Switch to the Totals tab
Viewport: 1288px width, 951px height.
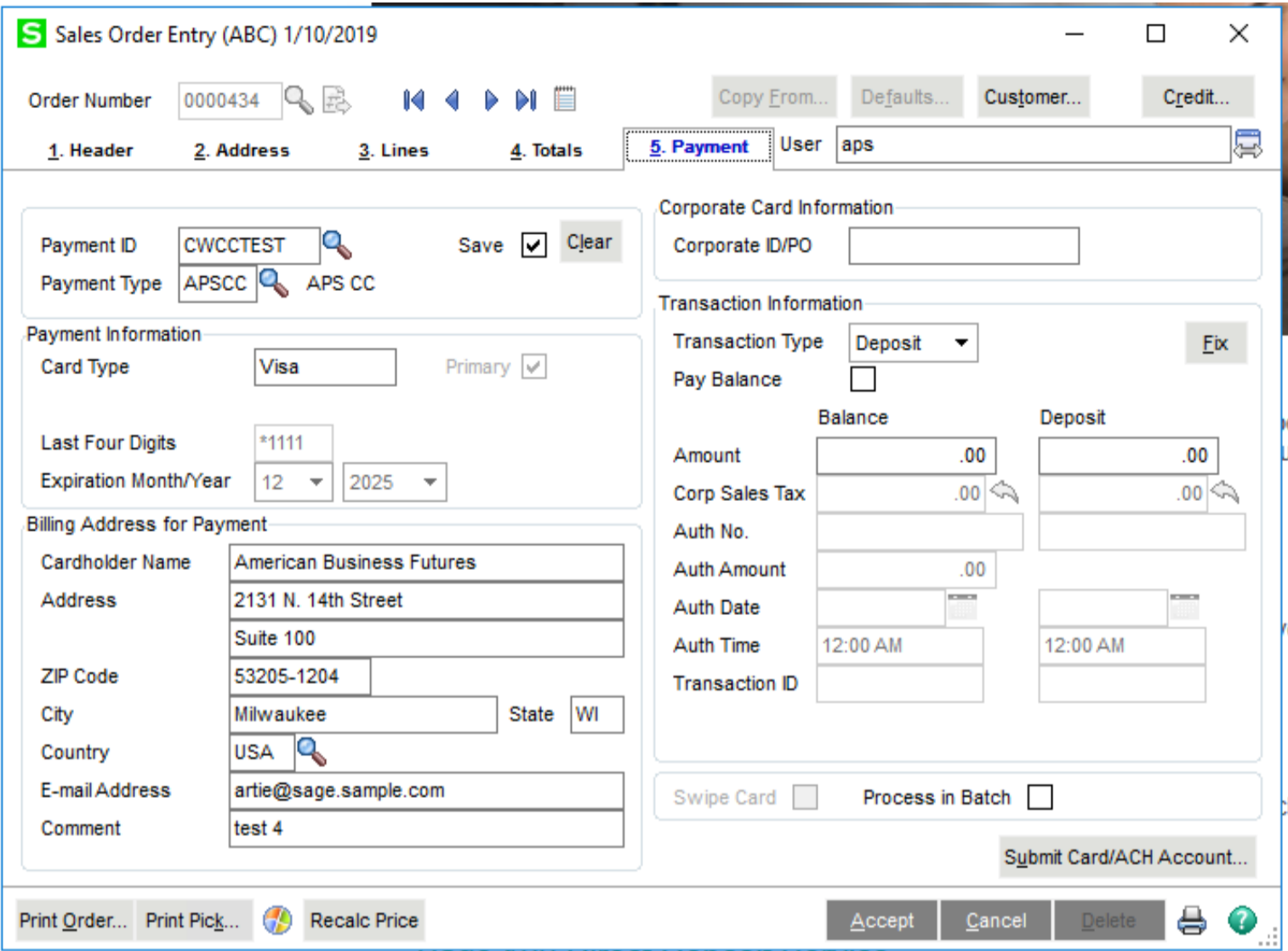545,150
